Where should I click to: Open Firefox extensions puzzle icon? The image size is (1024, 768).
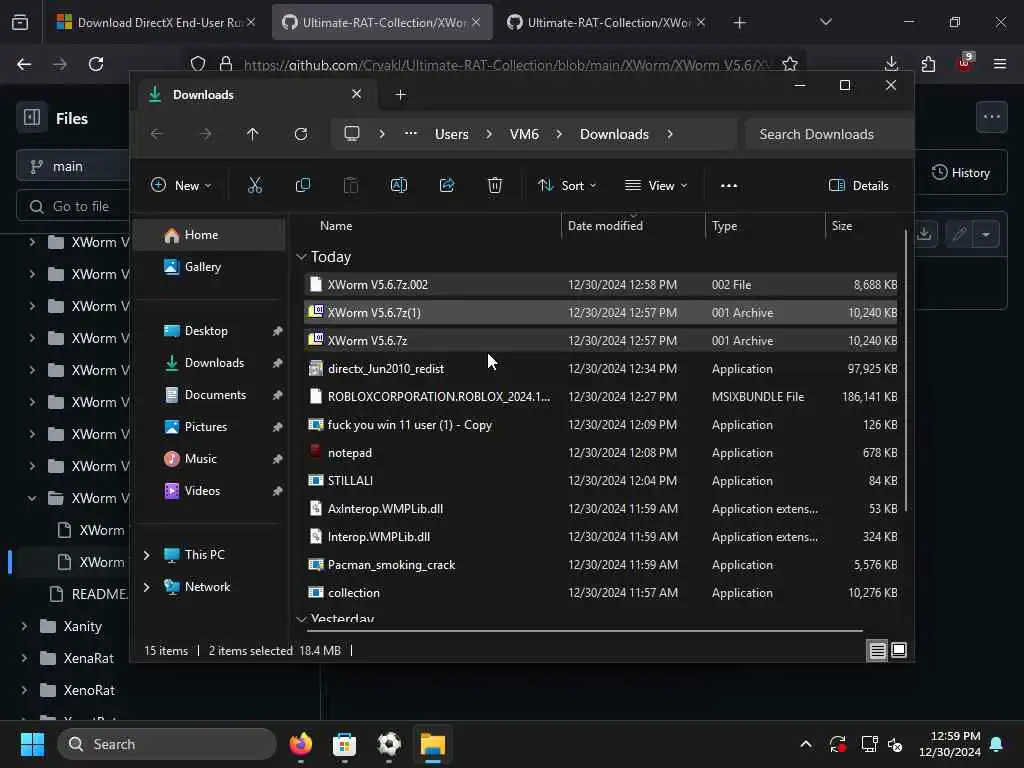[928, 64]
